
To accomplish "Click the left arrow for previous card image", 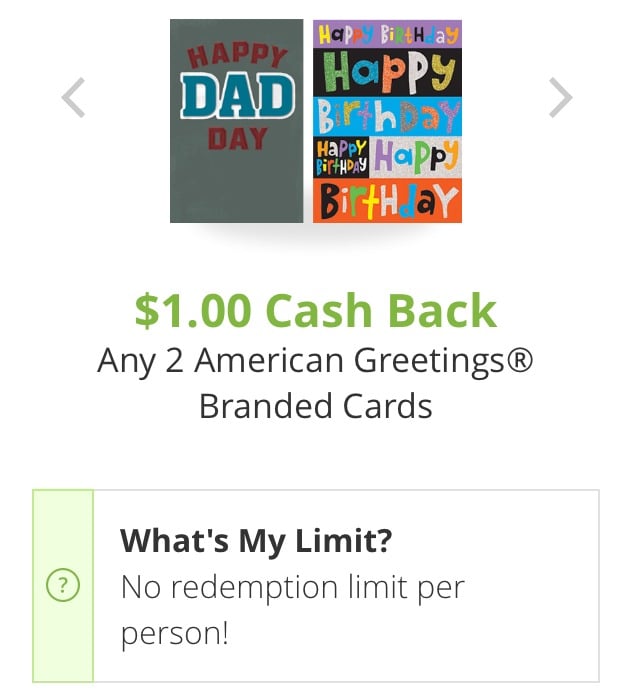I will pos(73,98).
